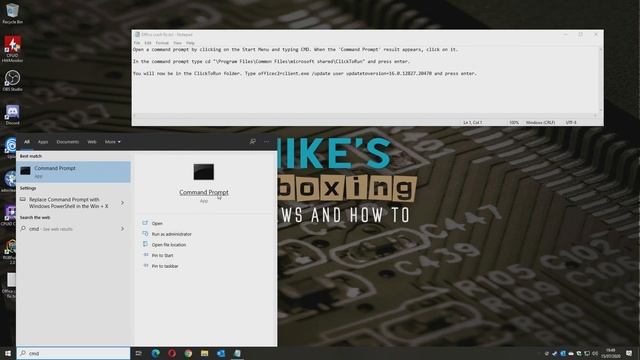Open File Explorer from the taskbar
This screenshot has height=360, width=640.
point(204,353)
